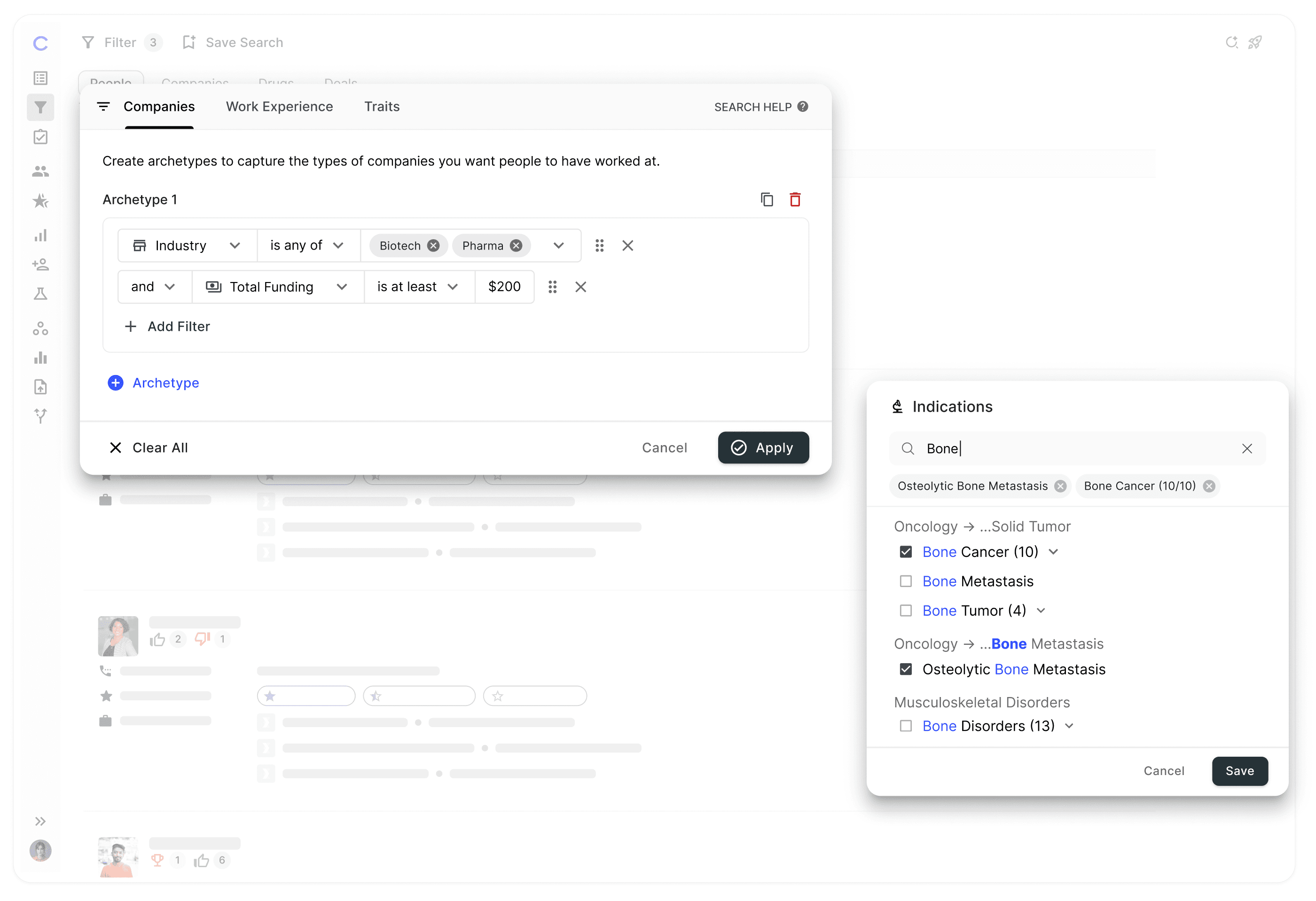The height and width of the screenshot is (901, 1316).
Task: Click the Apply button
Action: (763, 447)
